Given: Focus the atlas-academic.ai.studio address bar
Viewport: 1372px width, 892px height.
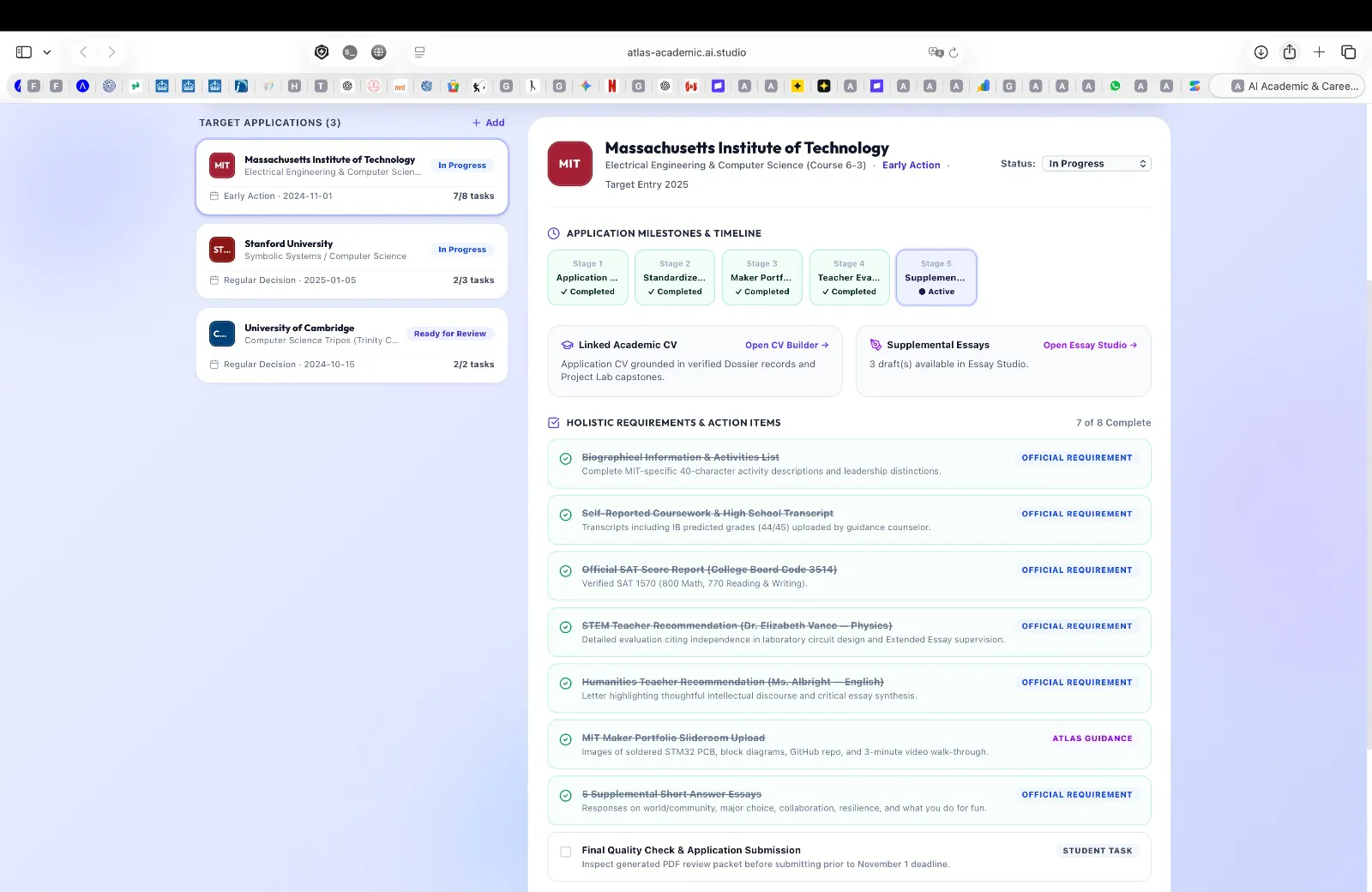Looking at the screenshot, I should click(x=686, y=52).
